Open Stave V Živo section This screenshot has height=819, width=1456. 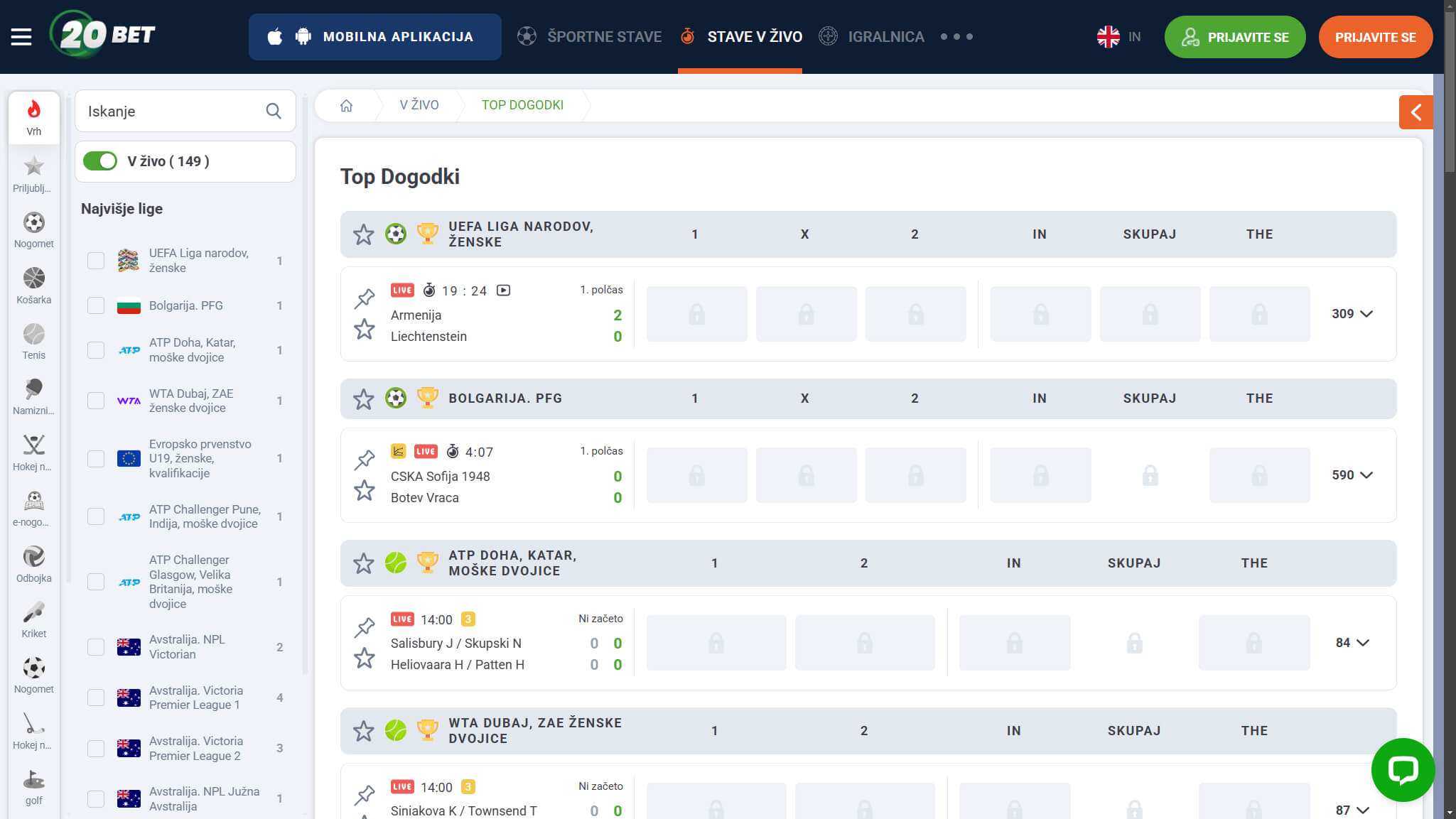click(740, 36)
